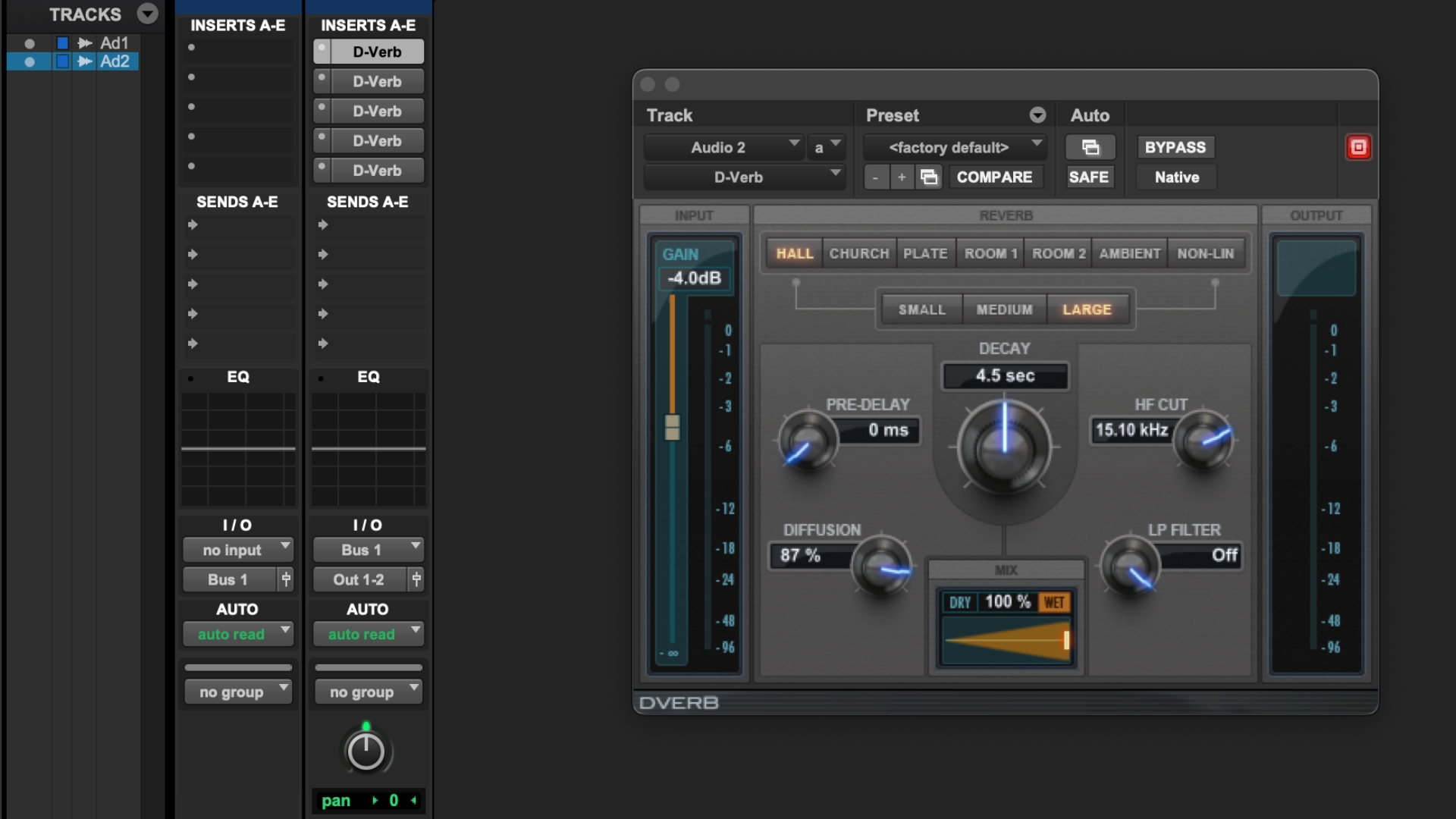Click the Ad2 track type icon

click(x=85, y=61)
